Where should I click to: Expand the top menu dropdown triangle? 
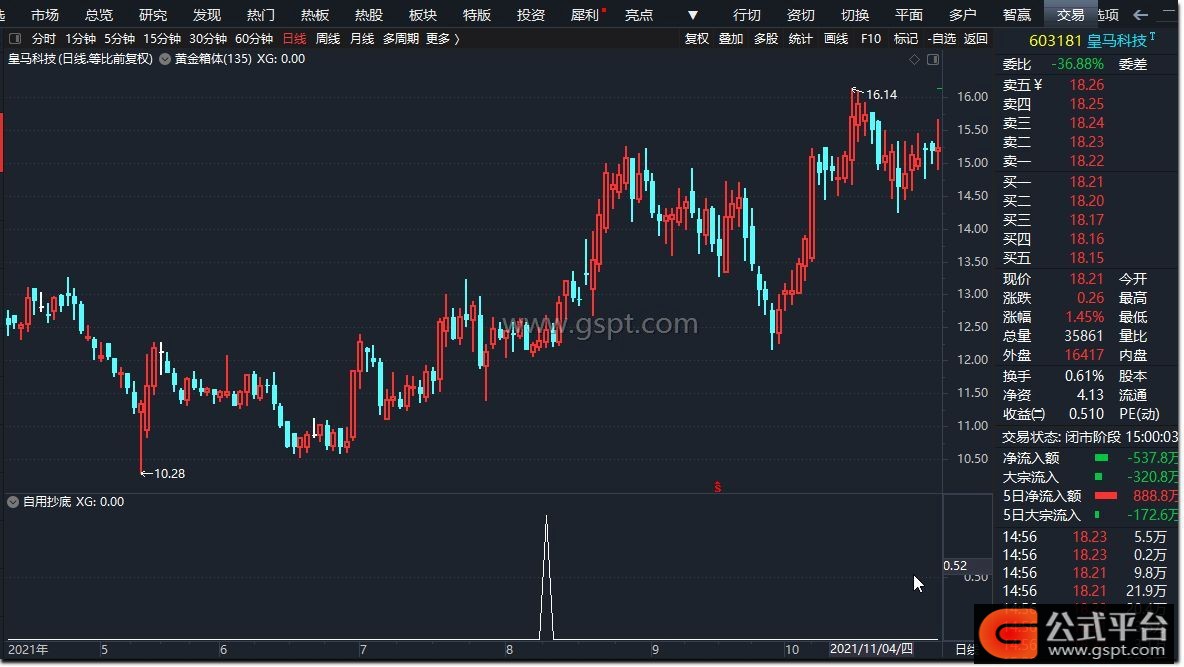coord(692,15)
